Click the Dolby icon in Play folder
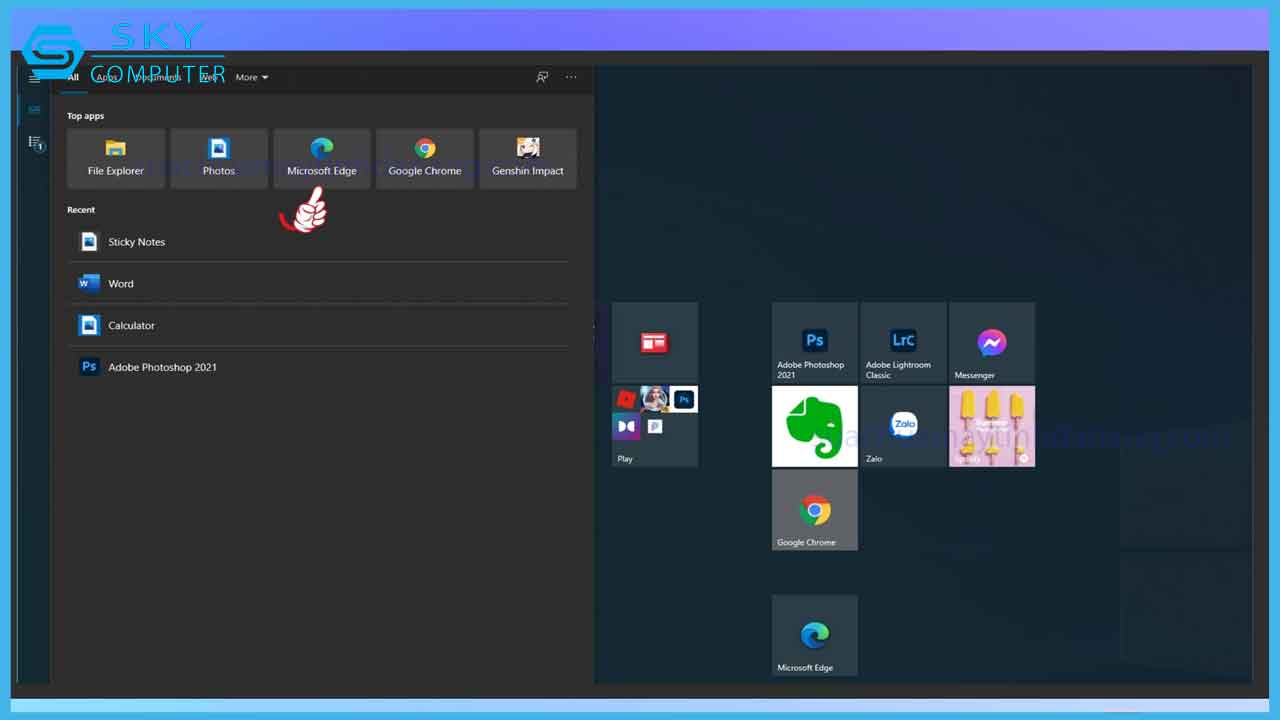The height and width of the screenshot is (720, 1280). point(626,427)
